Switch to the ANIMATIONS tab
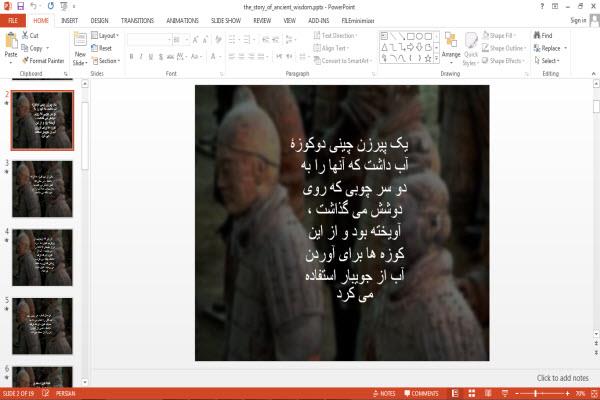Viewport: 600px width, 400px height. coord(183,21)
